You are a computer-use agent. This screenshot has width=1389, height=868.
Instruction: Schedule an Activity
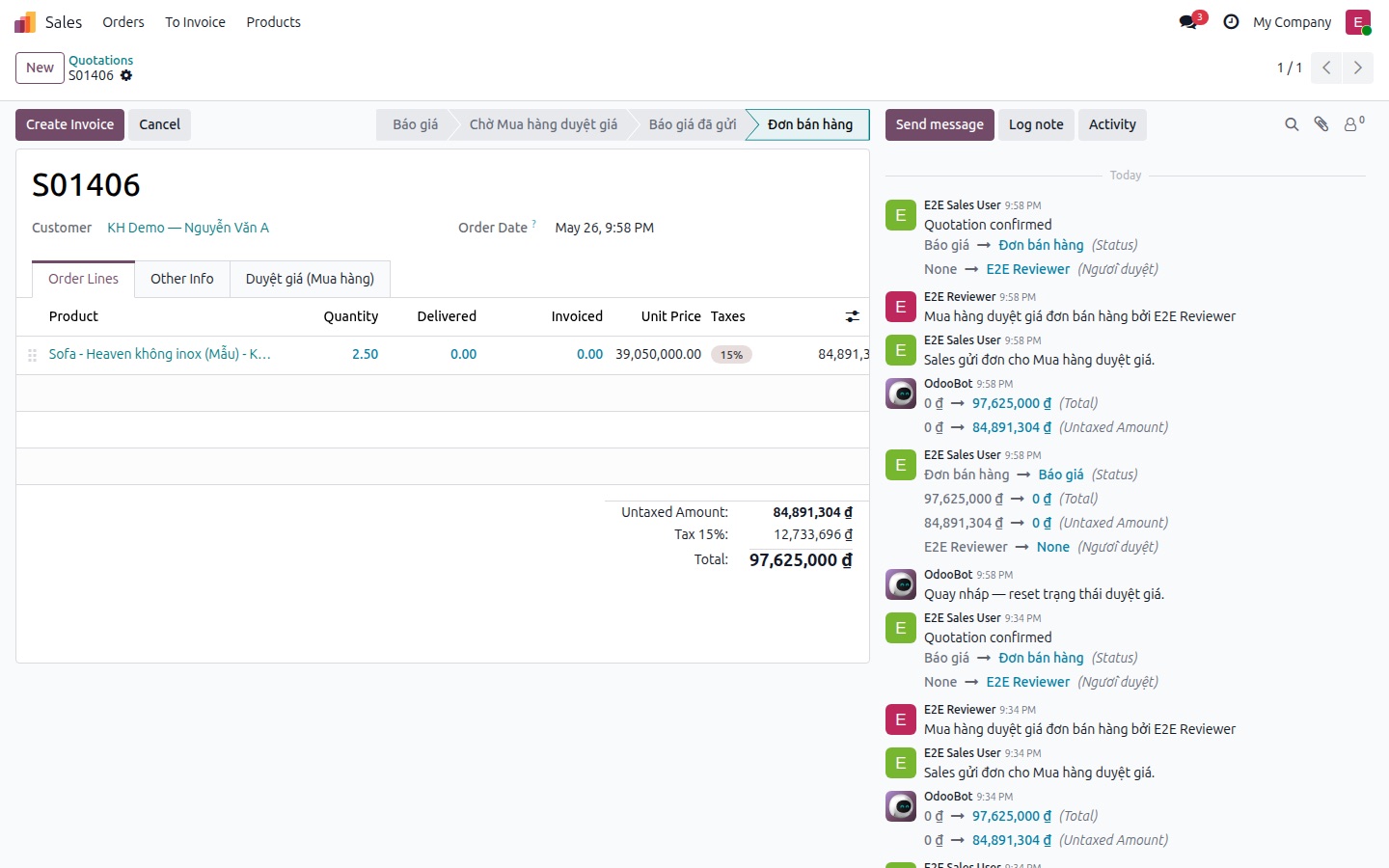[x=1112, y=124]
